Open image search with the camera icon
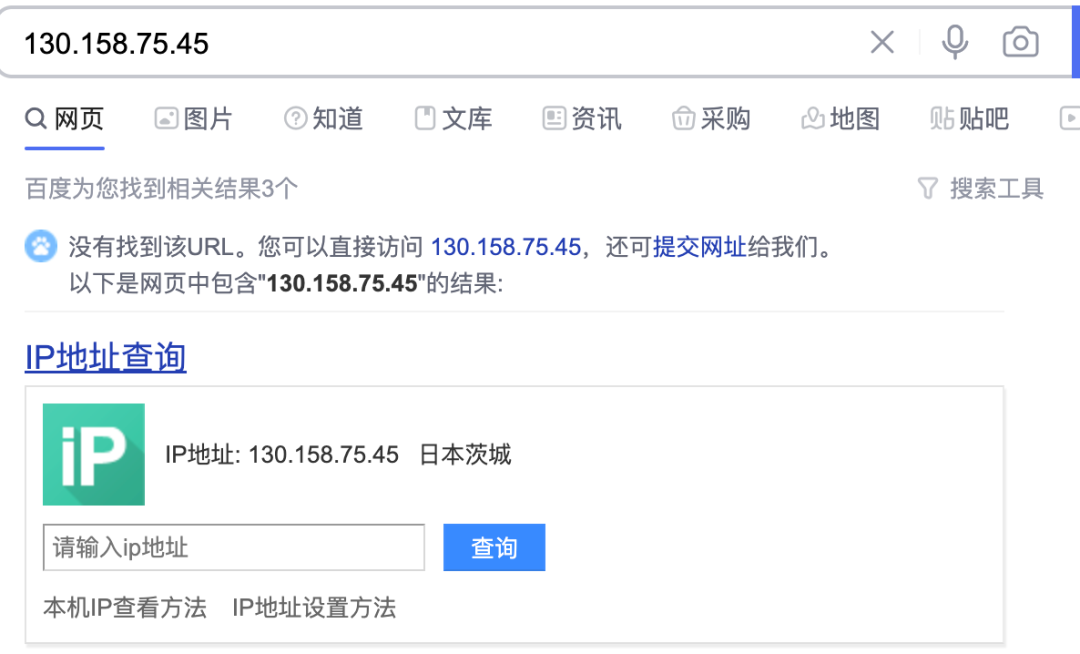The image size is (1080, 654). tap(1020, 42)
